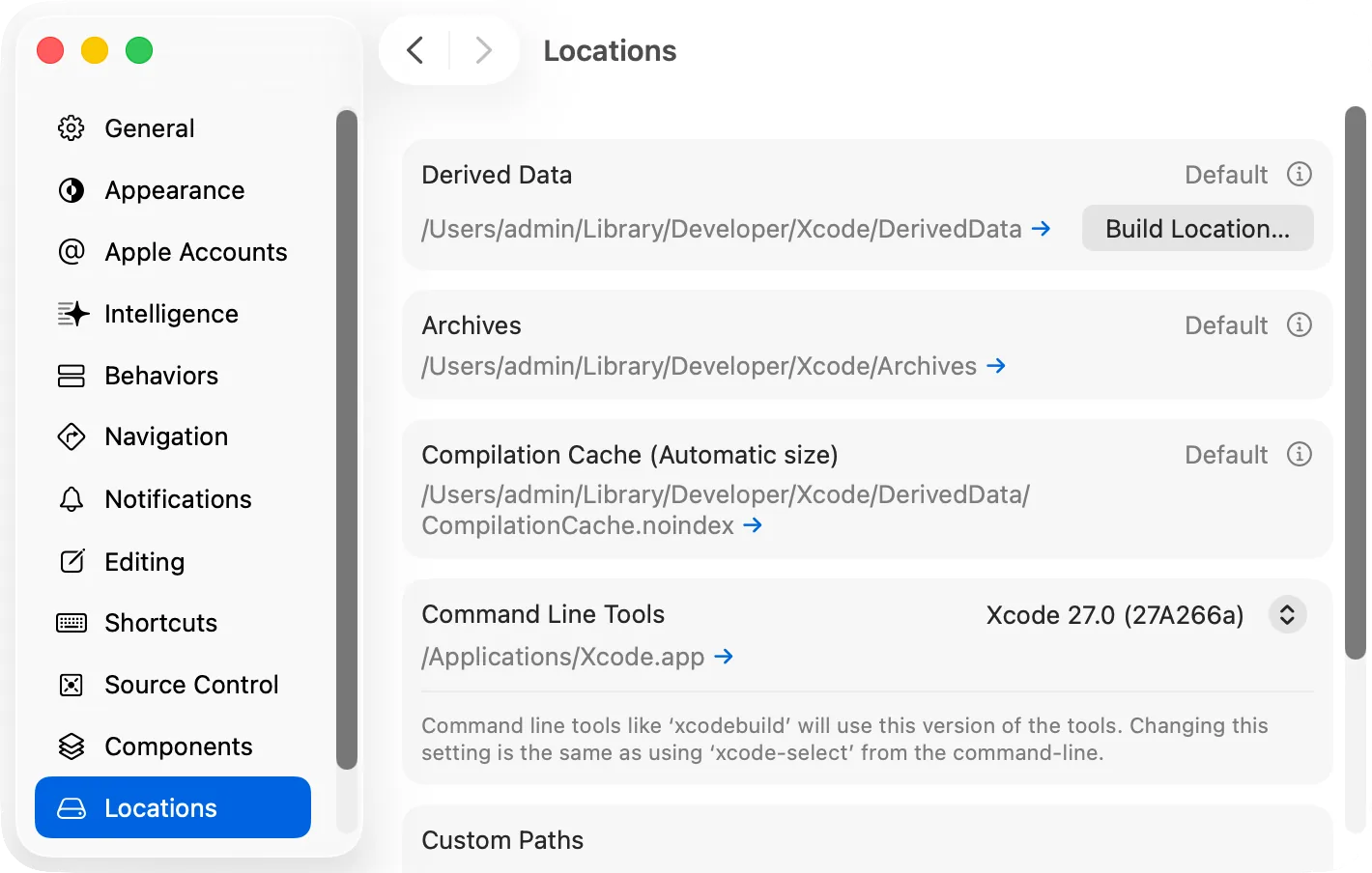Click the sidebar scrollbar
Screen dimensions: 1372x873
[x=347, y=439]
